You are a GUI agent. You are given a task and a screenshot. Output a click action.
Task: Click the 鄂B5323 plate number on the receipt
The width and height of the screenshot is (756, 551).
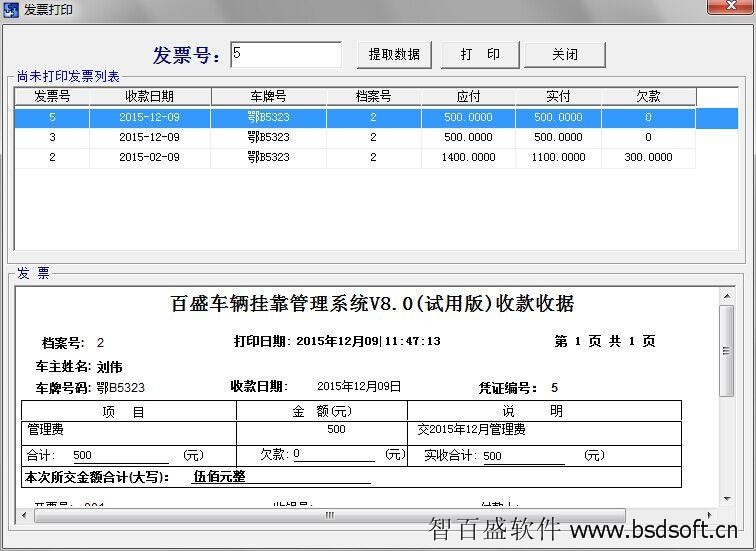[121, 388]
